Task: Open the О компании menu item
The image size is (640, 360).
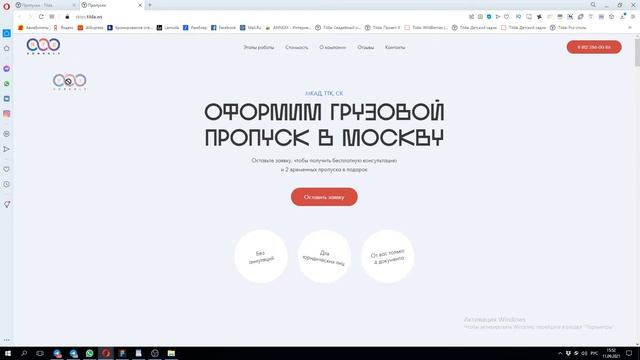Action: pos(333,47)
